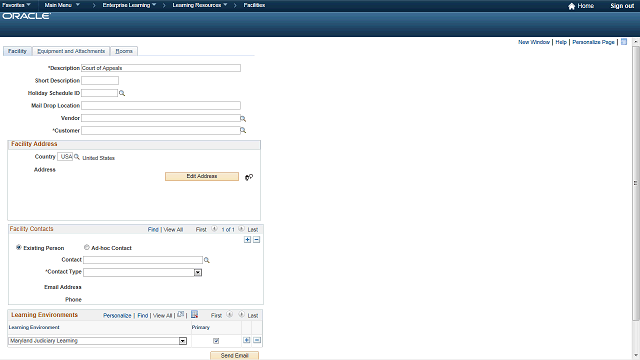Remove the Maryland Judiciary Learning row

257,340
